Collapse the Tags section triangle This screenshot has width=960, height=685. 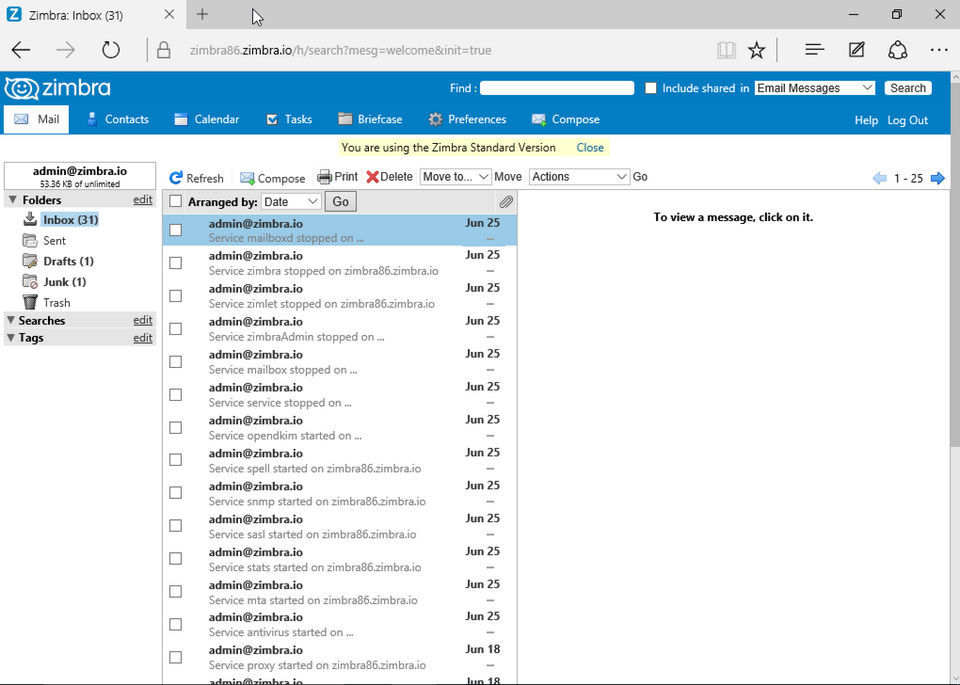pos(11,337)
